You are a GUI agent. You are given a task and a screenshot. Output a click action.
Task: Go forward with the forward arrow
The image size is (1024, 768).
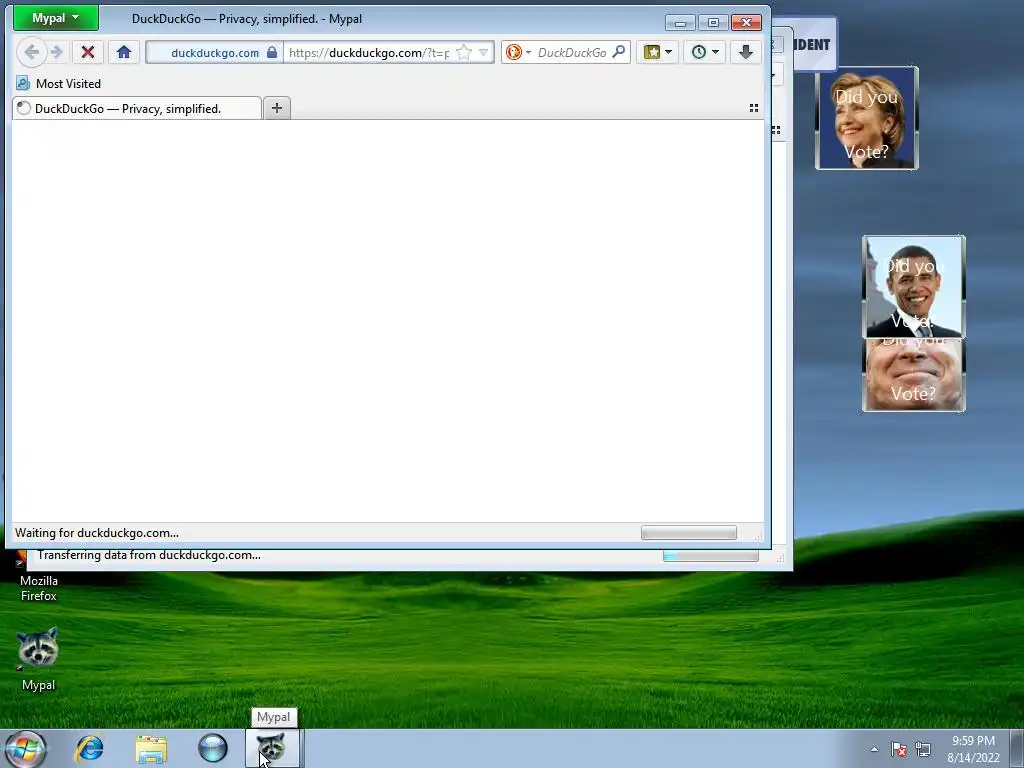tap(57, 52)
